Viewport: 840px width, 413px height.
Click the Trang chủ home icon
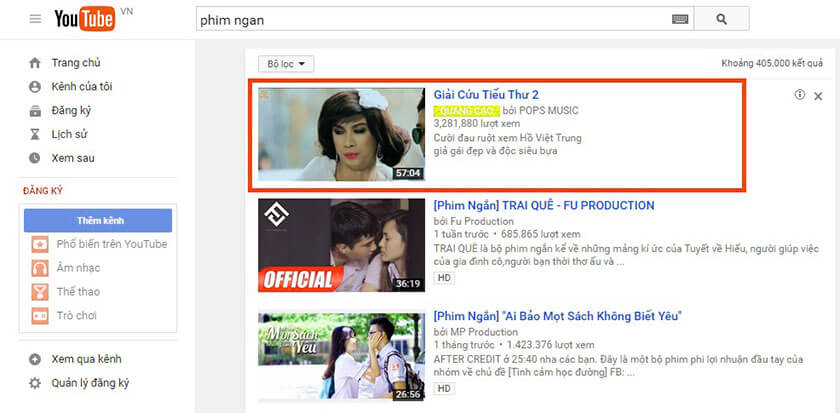tap(35, 63)
